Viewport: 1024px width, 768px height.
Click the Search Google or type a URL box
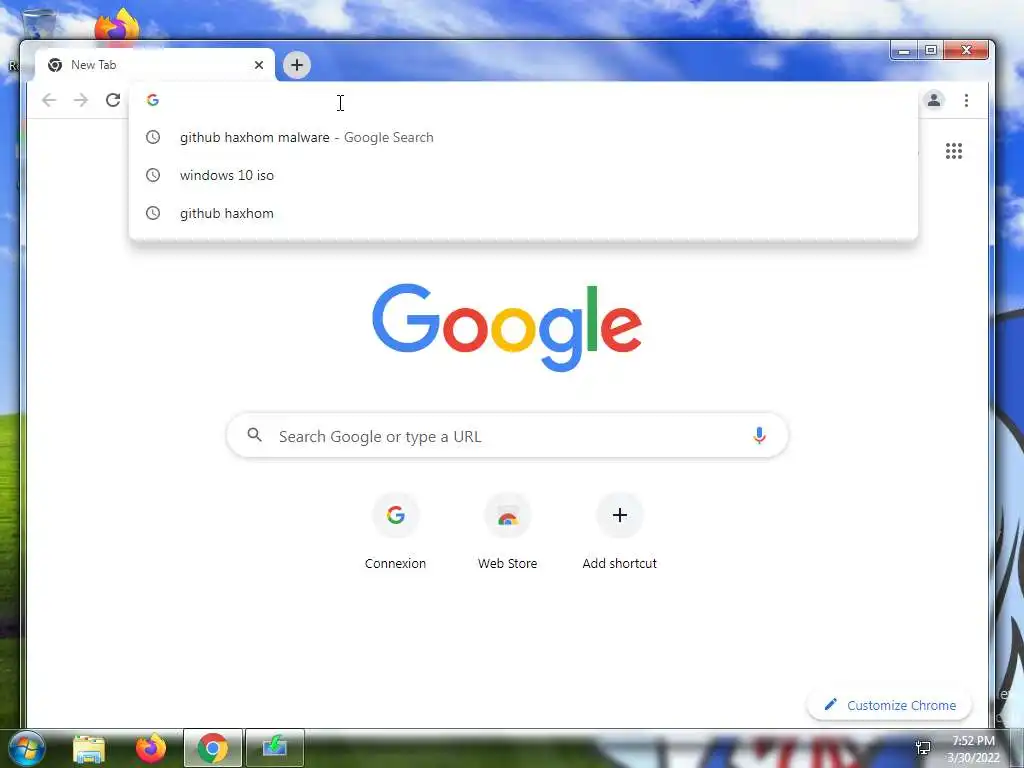[x=507, y=436]
